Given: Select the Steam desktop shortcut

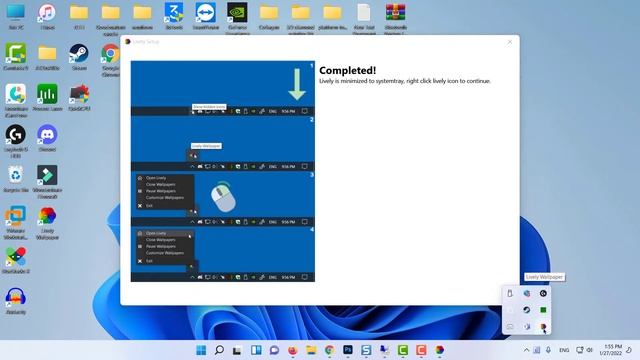Looking at the screenshot, I should click(79, 57).
